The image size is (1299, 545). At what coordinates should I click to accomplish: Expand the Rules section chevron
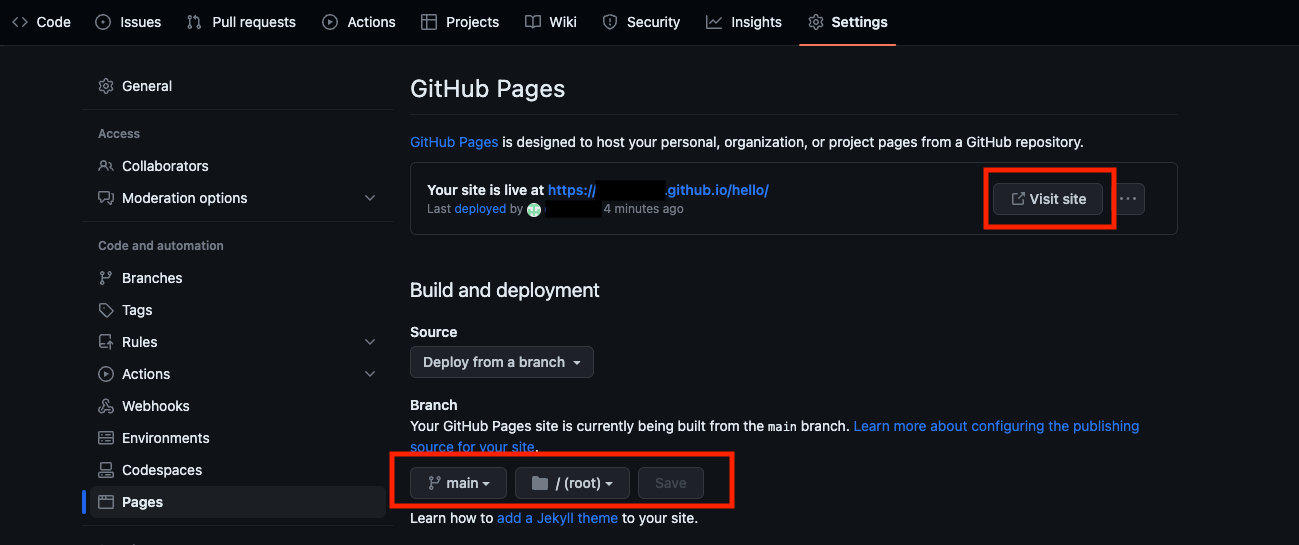tap(370, 342)
